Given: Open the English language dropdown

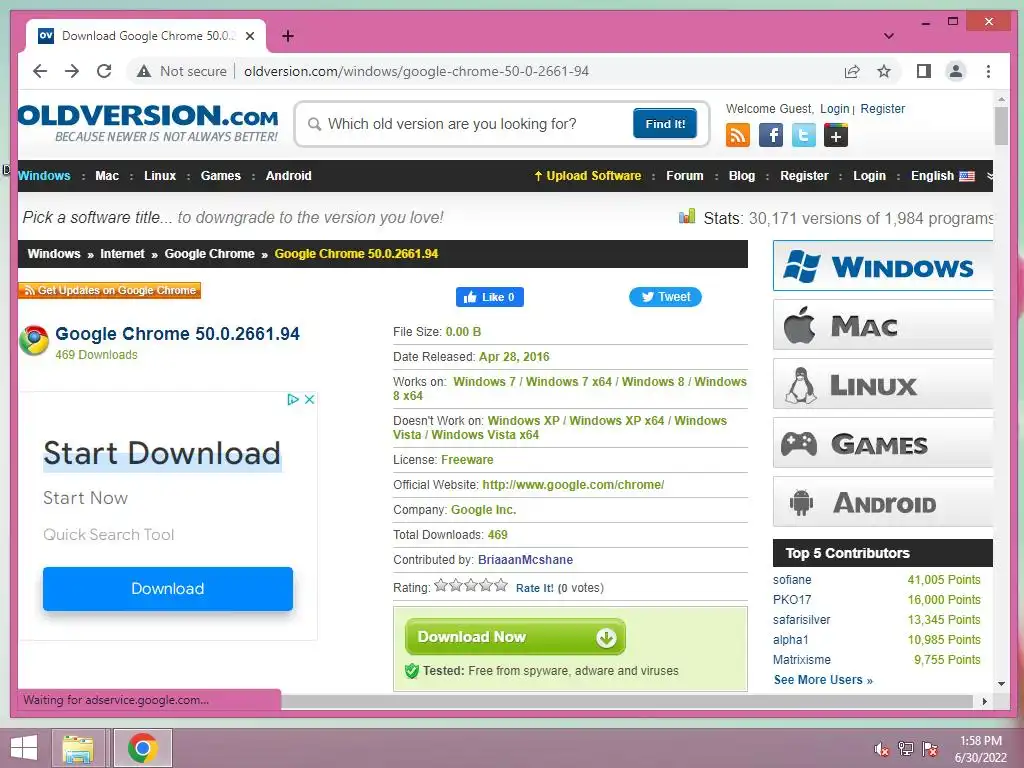Looking at the screenshot, I should pos(942,176).
